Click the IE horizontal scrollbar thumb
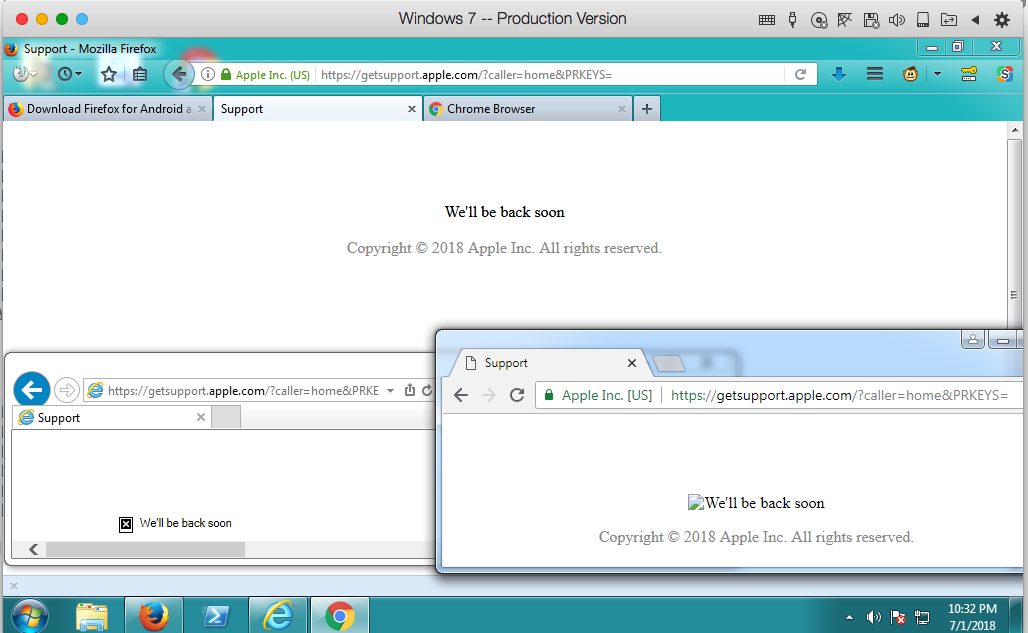Viewport: 1028px width, 633px height. point(145,549)
